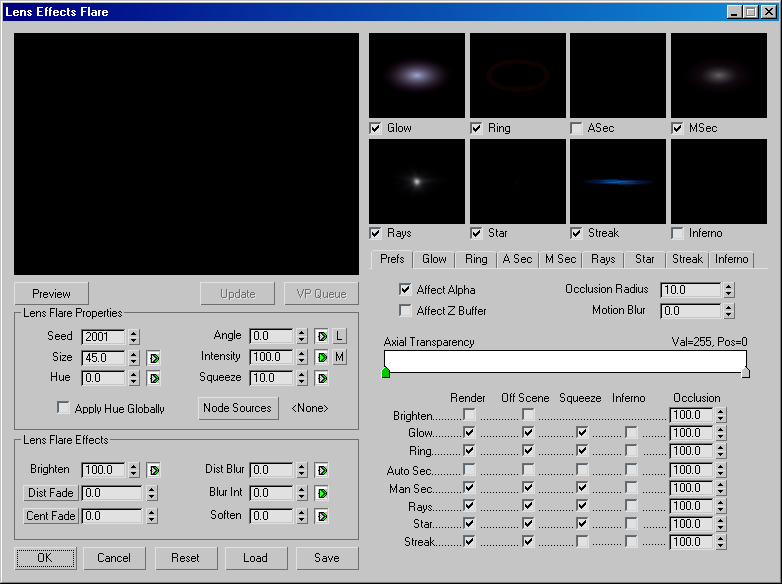Open the Star tab

pos(644,259)
